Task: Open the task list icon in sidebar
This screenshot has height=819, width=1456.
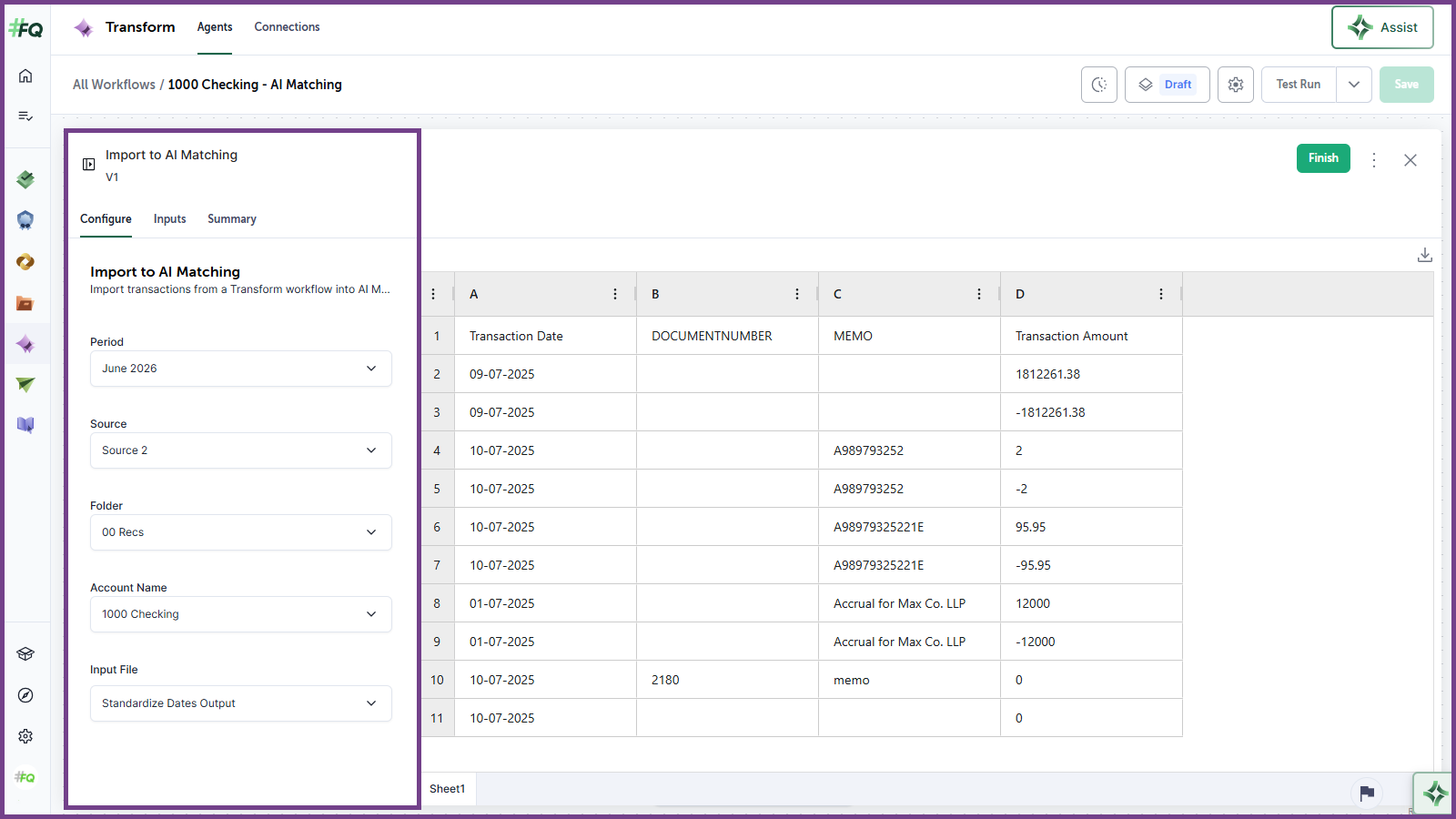Action: (25, 116)
